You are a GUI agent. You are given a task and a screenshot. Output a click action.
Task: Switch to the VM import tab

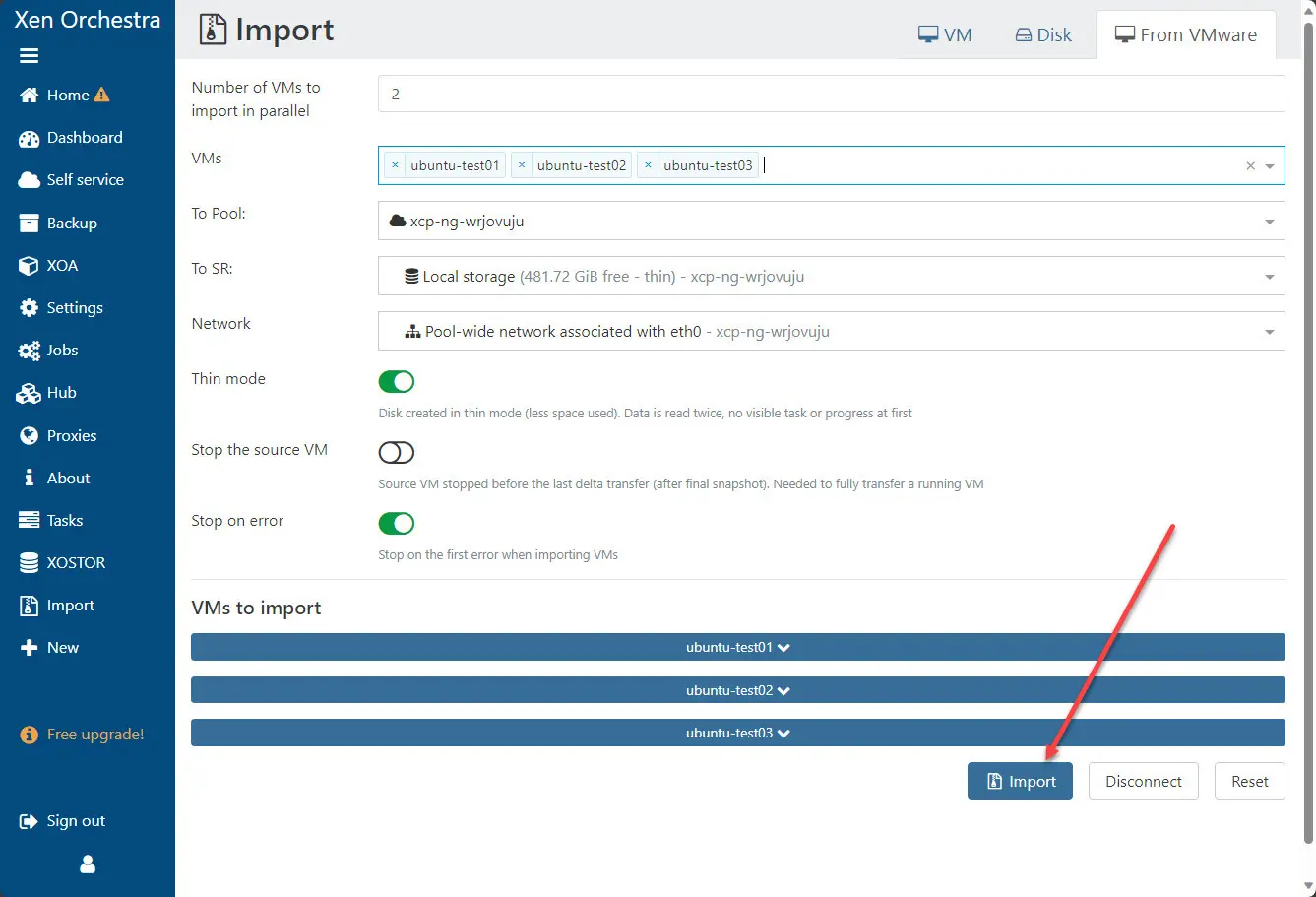coord(944,35)
